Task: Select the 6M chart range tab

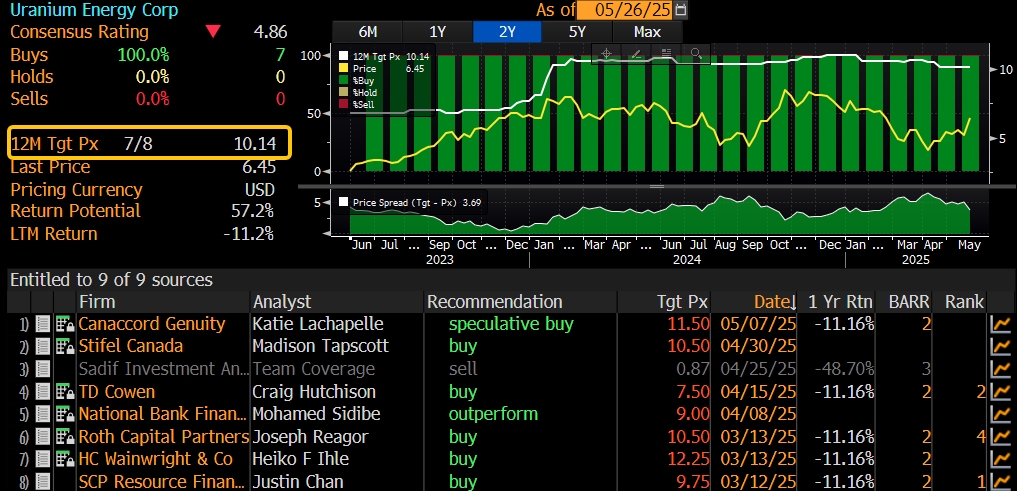Action: pos(366,31)
